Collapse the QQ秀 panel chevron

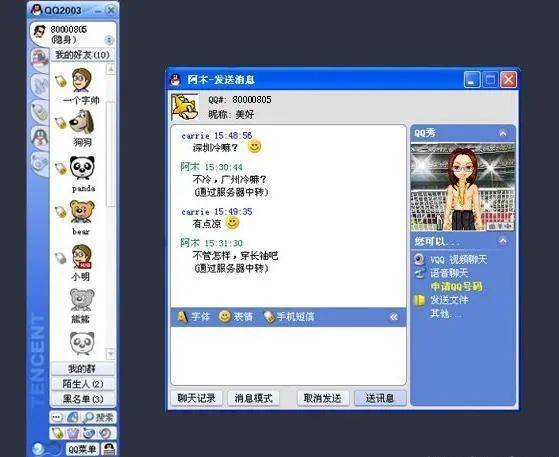[x=503, y=134]
